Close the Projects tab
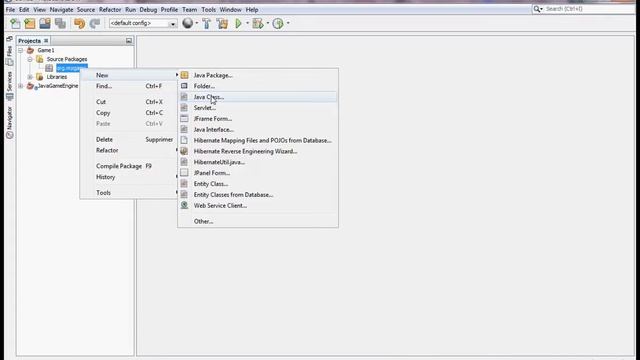The image size is (640, 360). click(x=46, y=40)
